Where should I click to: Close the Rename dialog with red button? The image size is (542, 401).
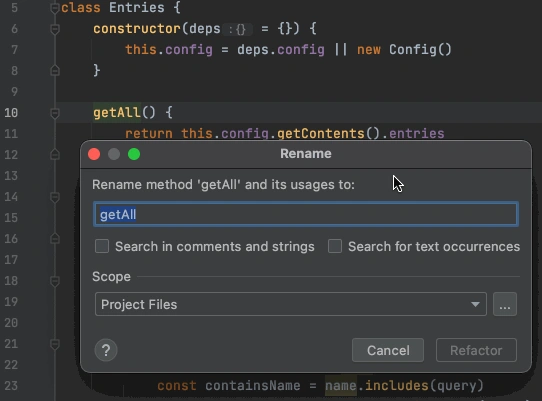[x=94, y=154]
